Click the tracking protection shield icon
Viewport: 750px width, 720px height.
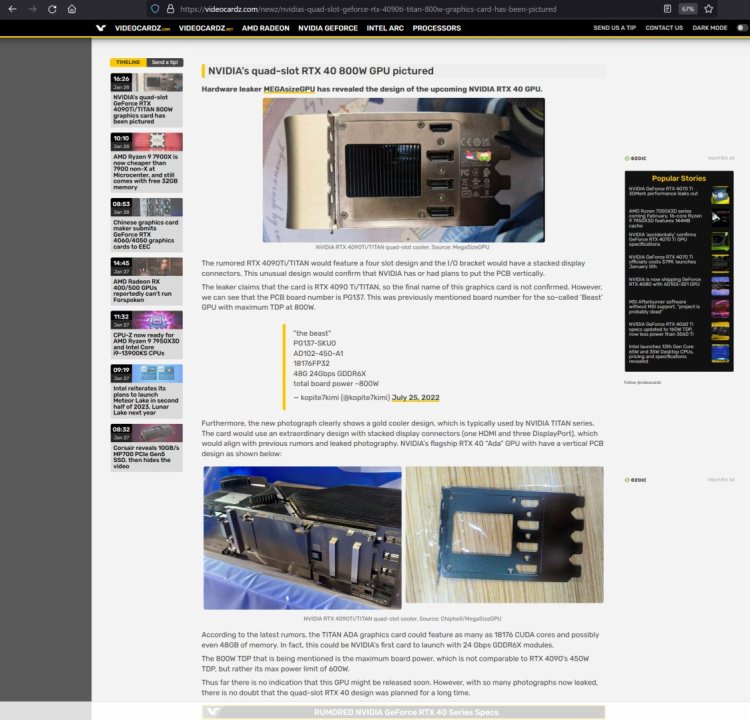pos(155,9)
